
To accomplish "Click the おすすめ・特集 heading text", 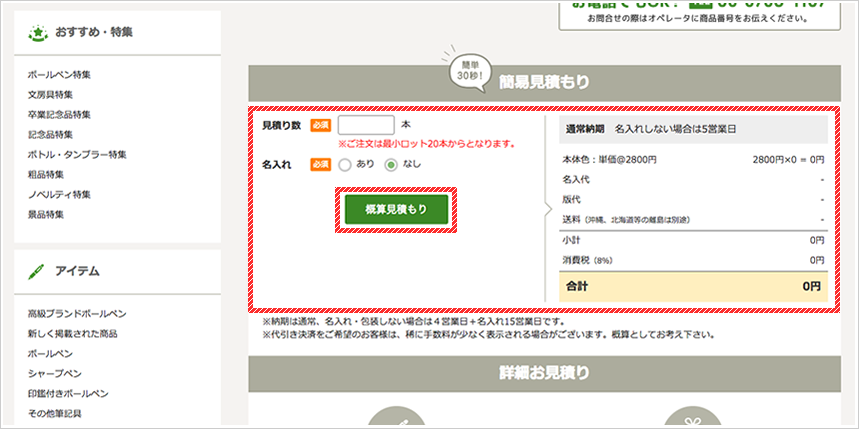I will pos(94,32).
